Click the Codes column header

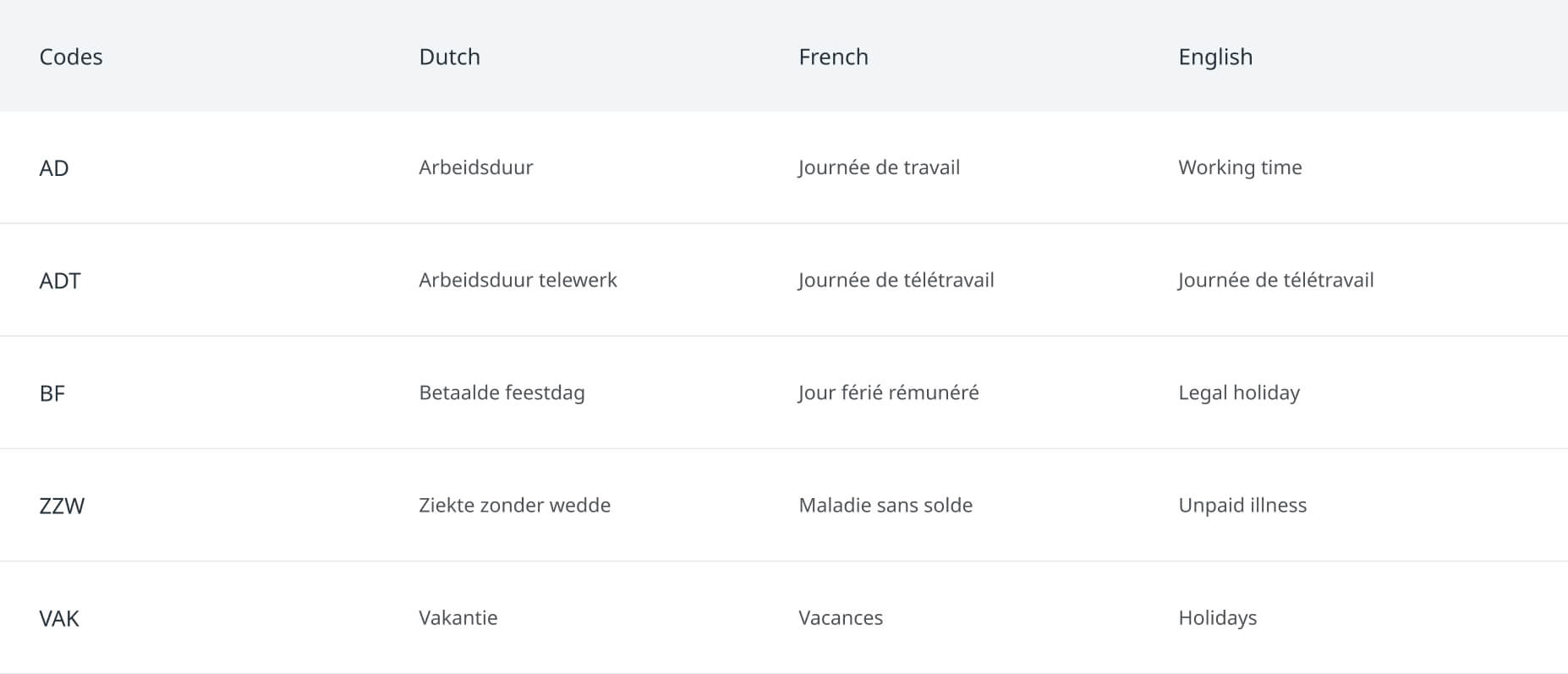71,57
